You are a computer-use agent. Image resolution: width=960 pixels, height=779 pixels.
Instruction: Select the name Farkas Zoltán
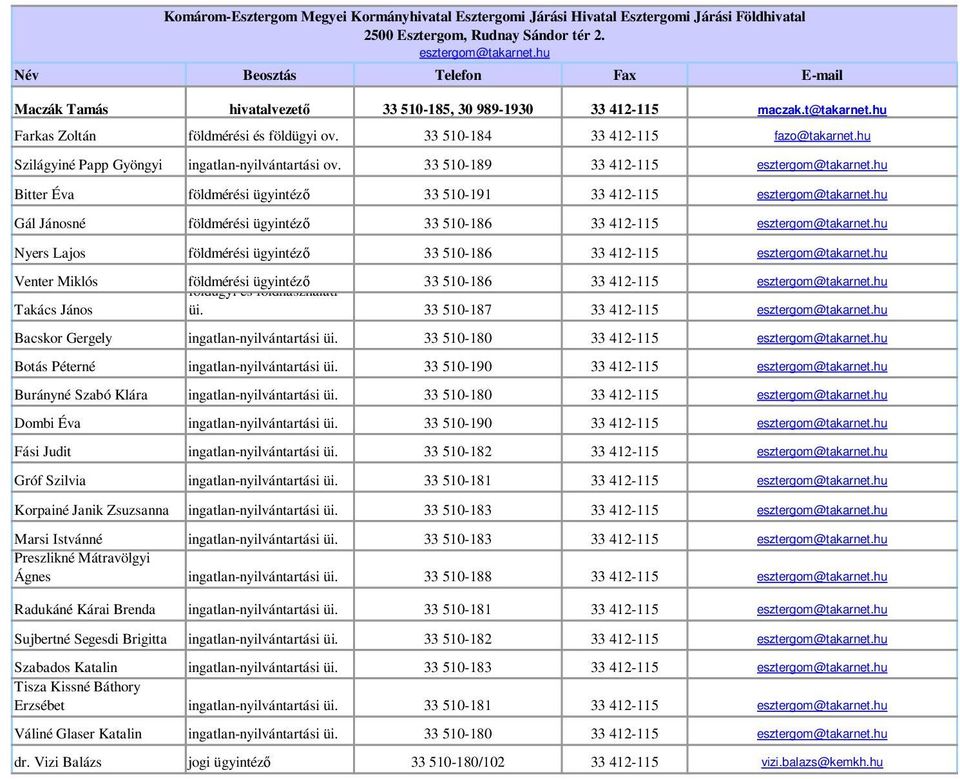pyautogui.click(x=55, y=135)
